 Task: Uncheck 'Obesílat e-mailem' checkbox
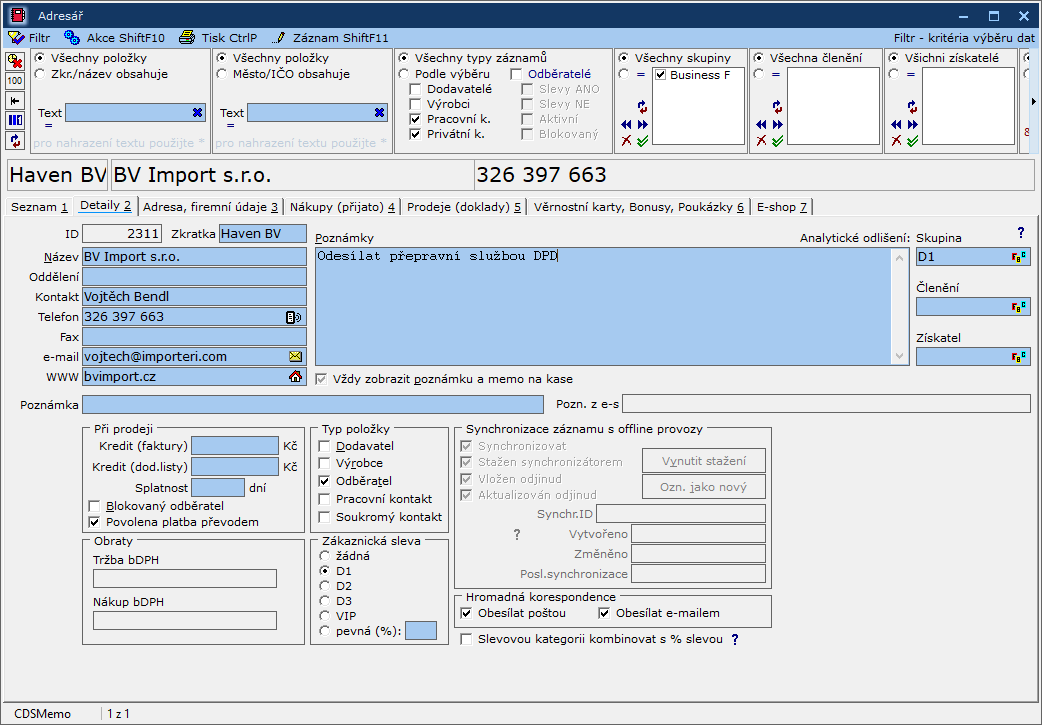604,613
